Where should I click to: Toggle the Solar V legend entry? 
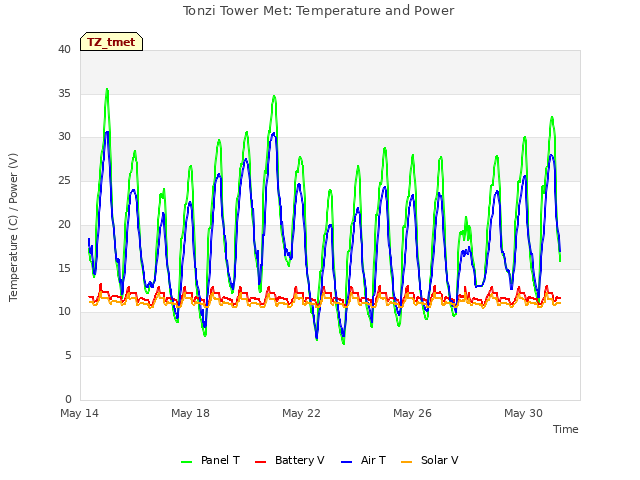point(430,460)
